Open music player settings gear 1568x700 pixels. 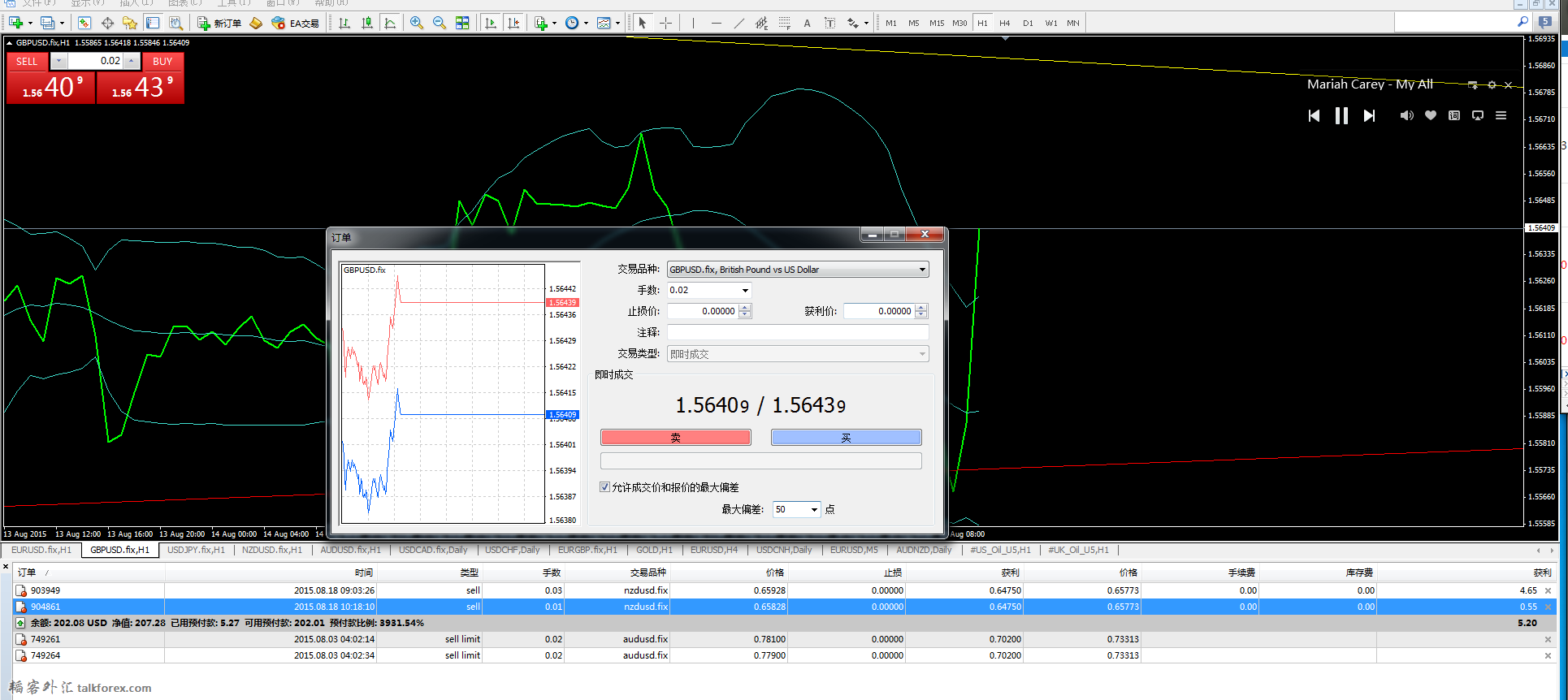coord(1492,84)
